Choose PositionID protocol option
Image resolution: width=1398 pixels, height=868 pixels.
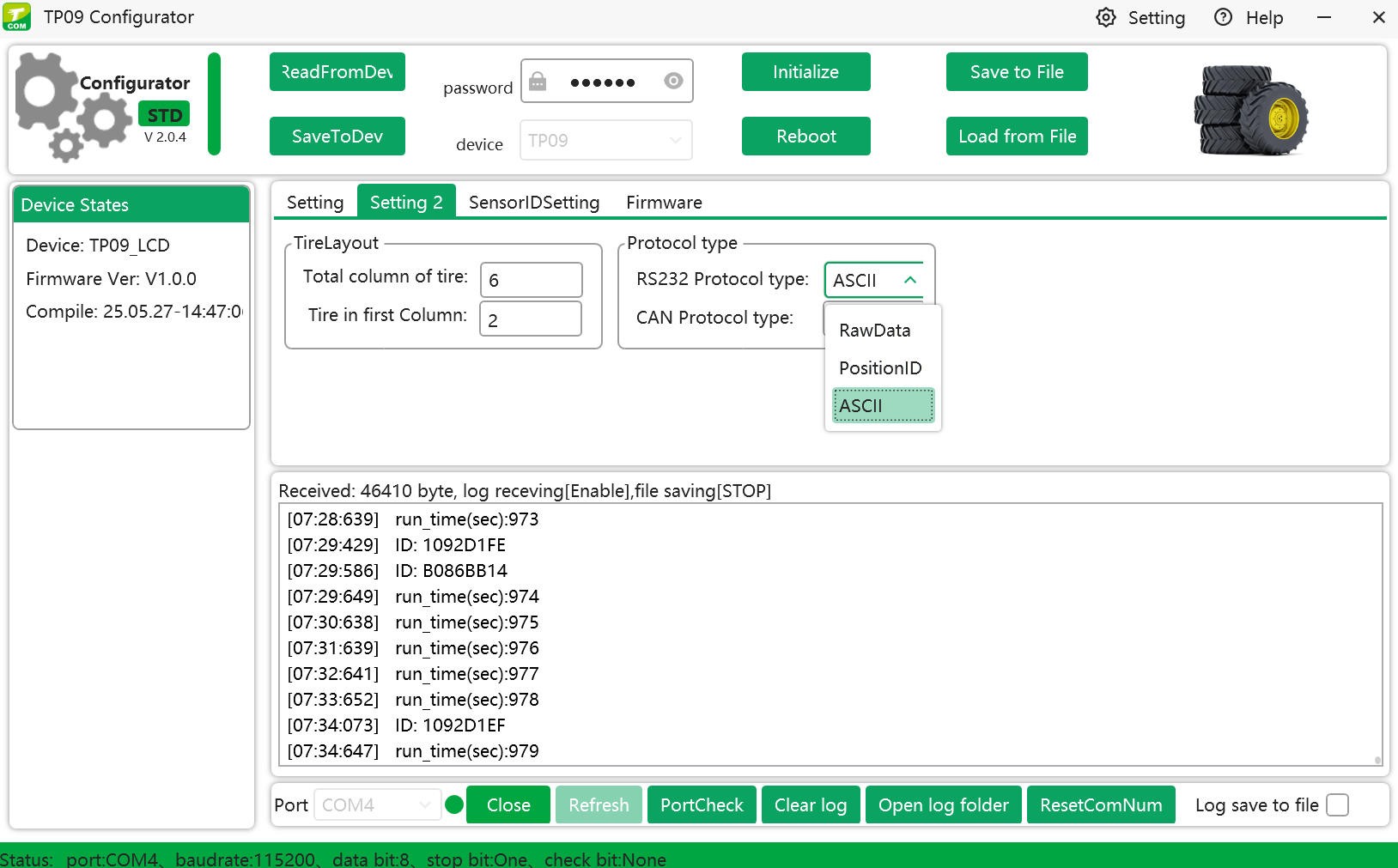tap(880, 368)
